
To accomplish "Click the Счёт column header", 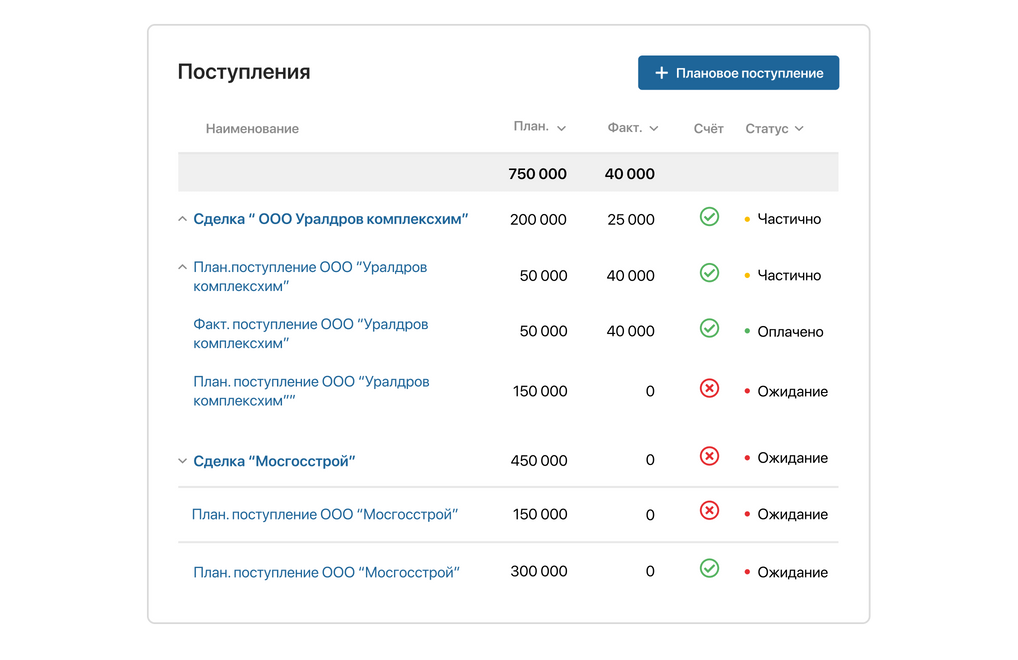I will tap(708, 128).
